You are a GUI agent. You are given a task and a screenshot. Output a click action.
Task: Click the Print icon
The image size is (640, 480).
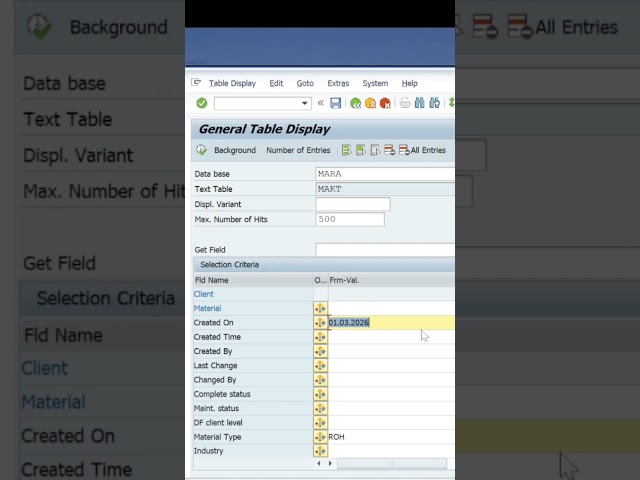tap(405, 103)
